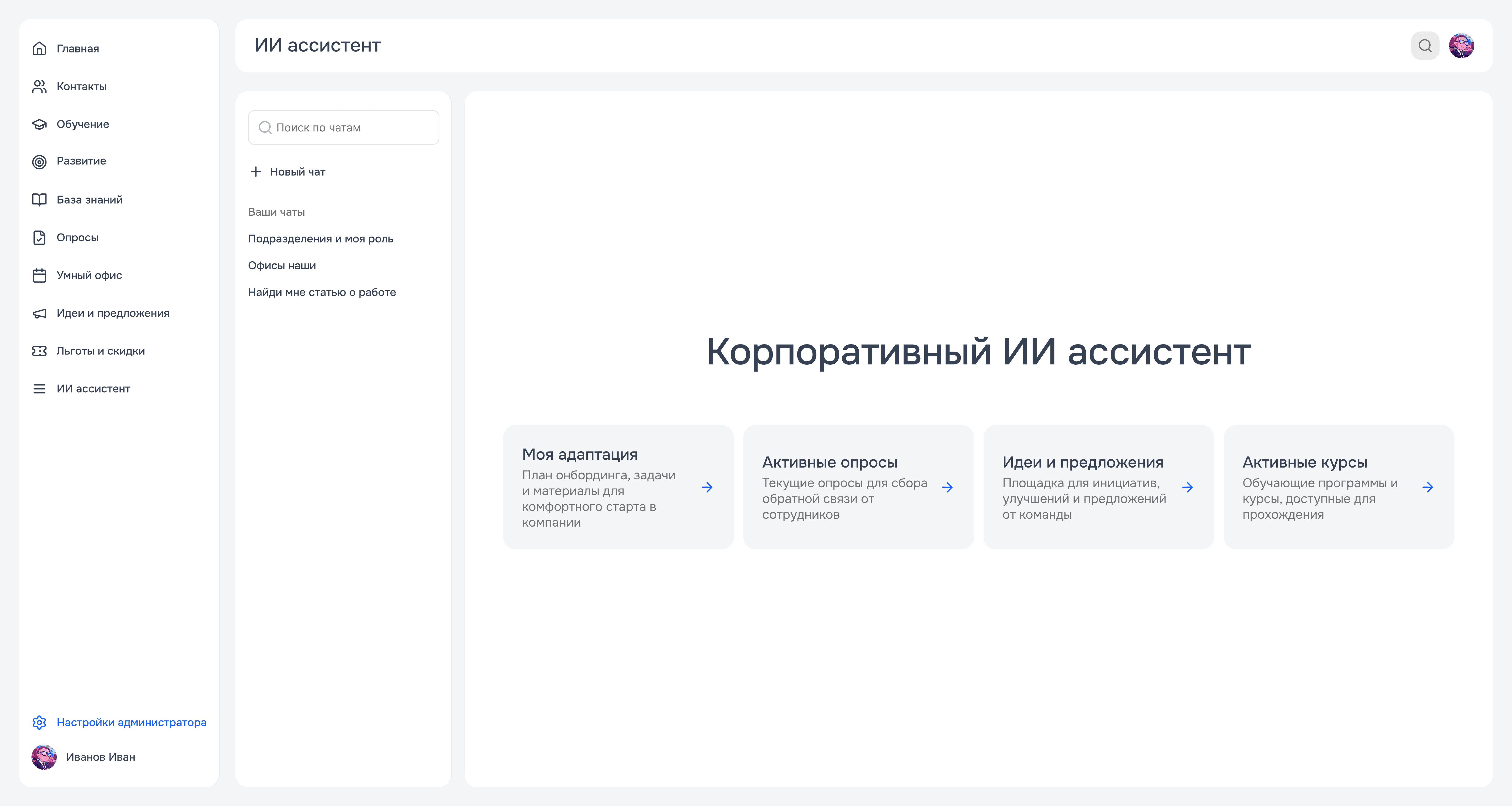Screen dimensions: 1512x806
Task: Click the Опросы document check icon
Action: click(x=39, y=238)
